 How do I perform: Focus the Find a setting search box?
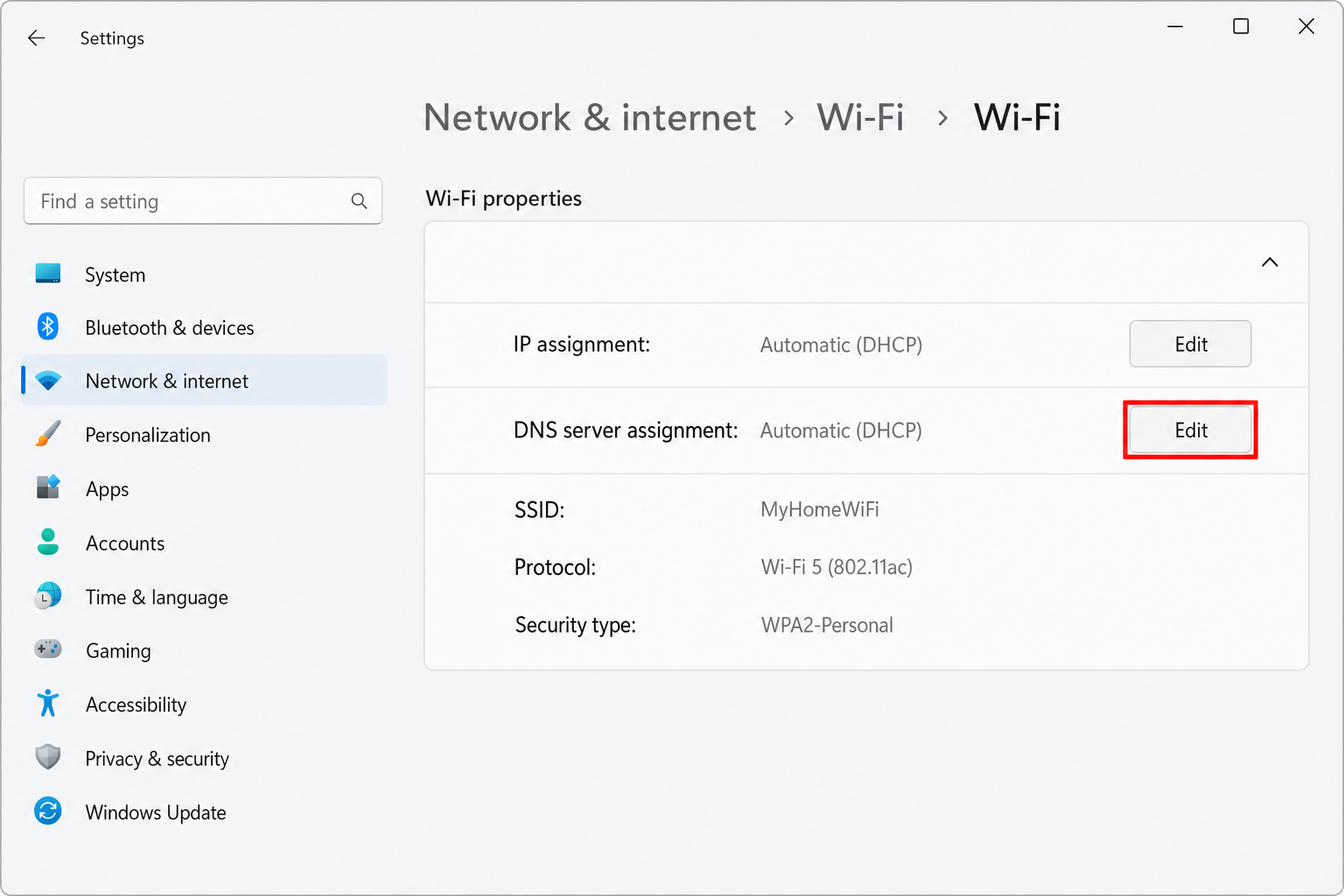click(203, 201)
